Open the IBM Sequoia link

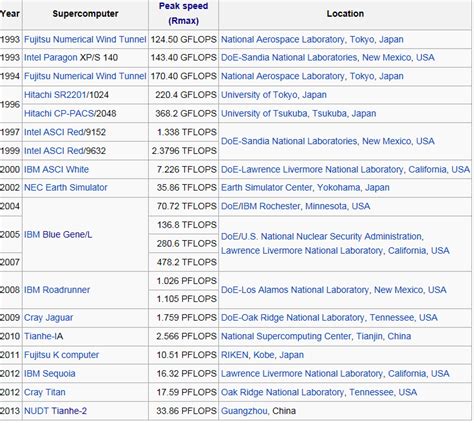click(x=50, y=374)
